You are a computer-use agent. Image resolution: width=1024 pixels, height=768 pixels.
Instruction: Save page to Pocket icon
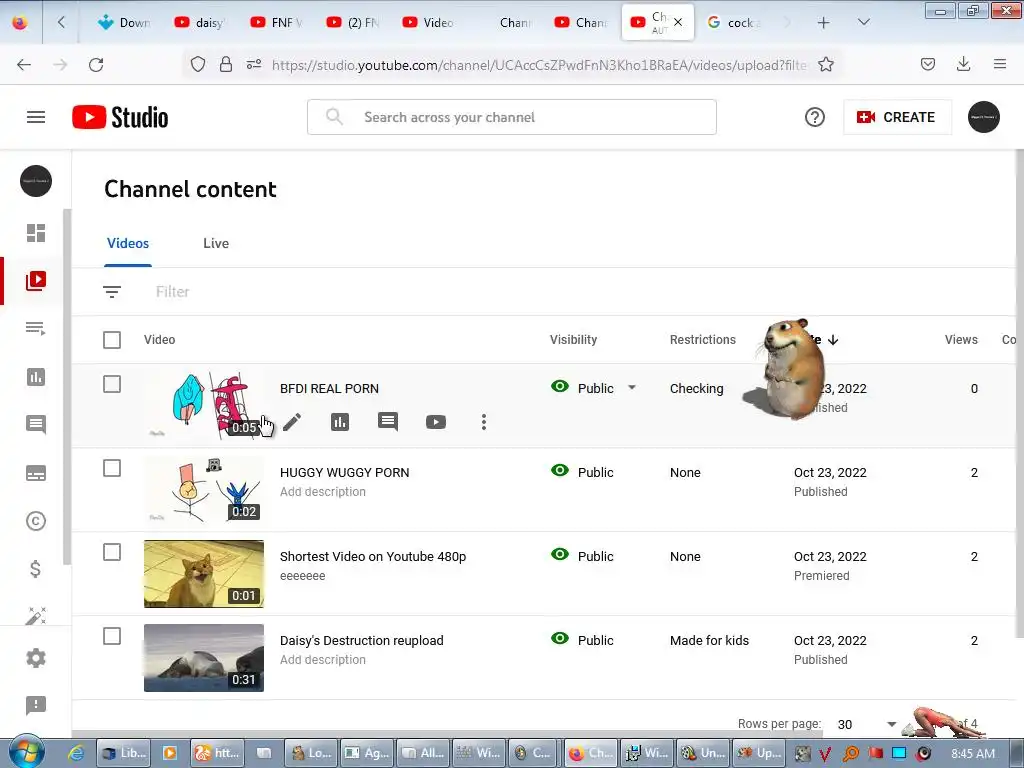pyautogui.click(x=928, y=64)
